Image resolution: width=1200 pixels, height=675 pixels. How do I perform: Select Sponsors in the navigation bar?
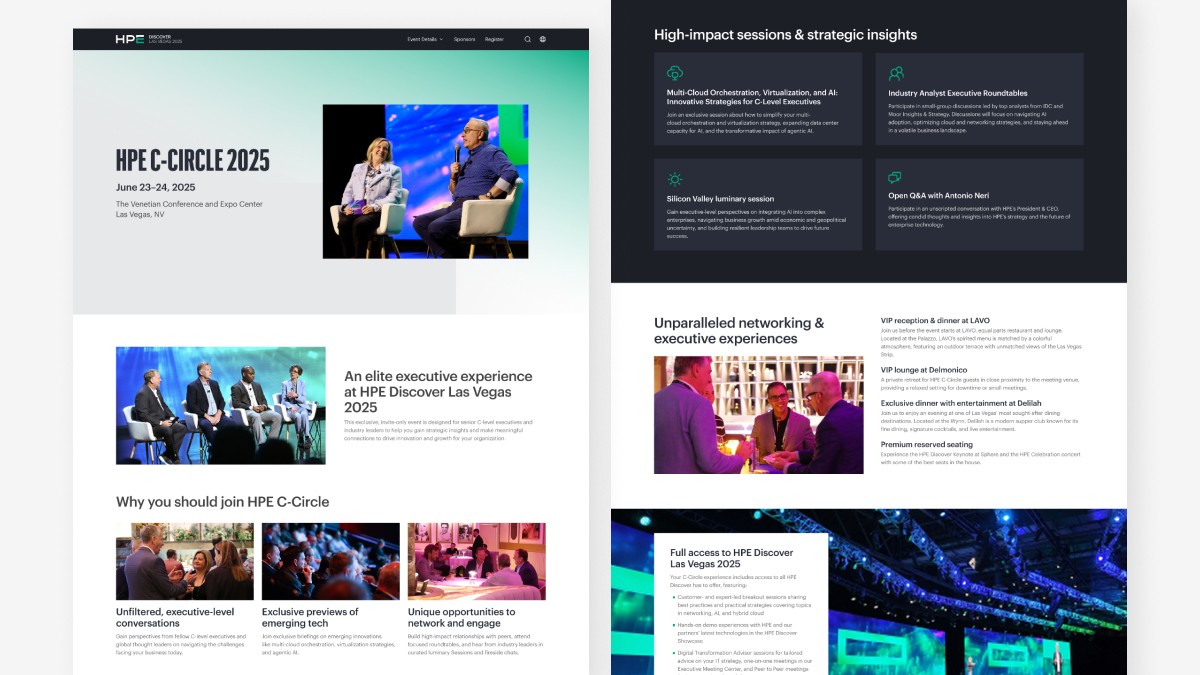pos(465,39)
